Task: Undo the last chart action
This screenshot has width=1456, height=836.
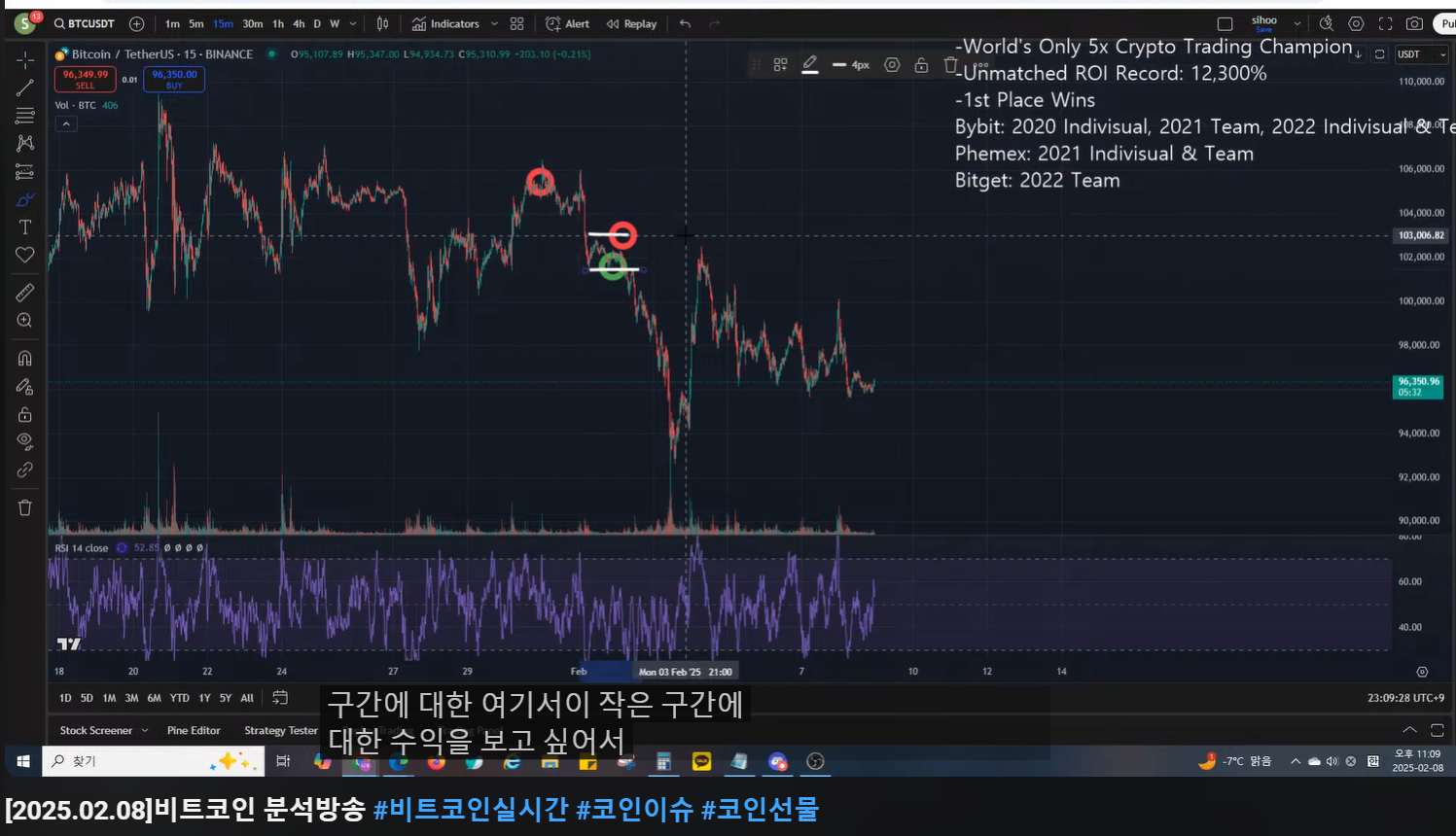Action: click(x=686, y=23)
